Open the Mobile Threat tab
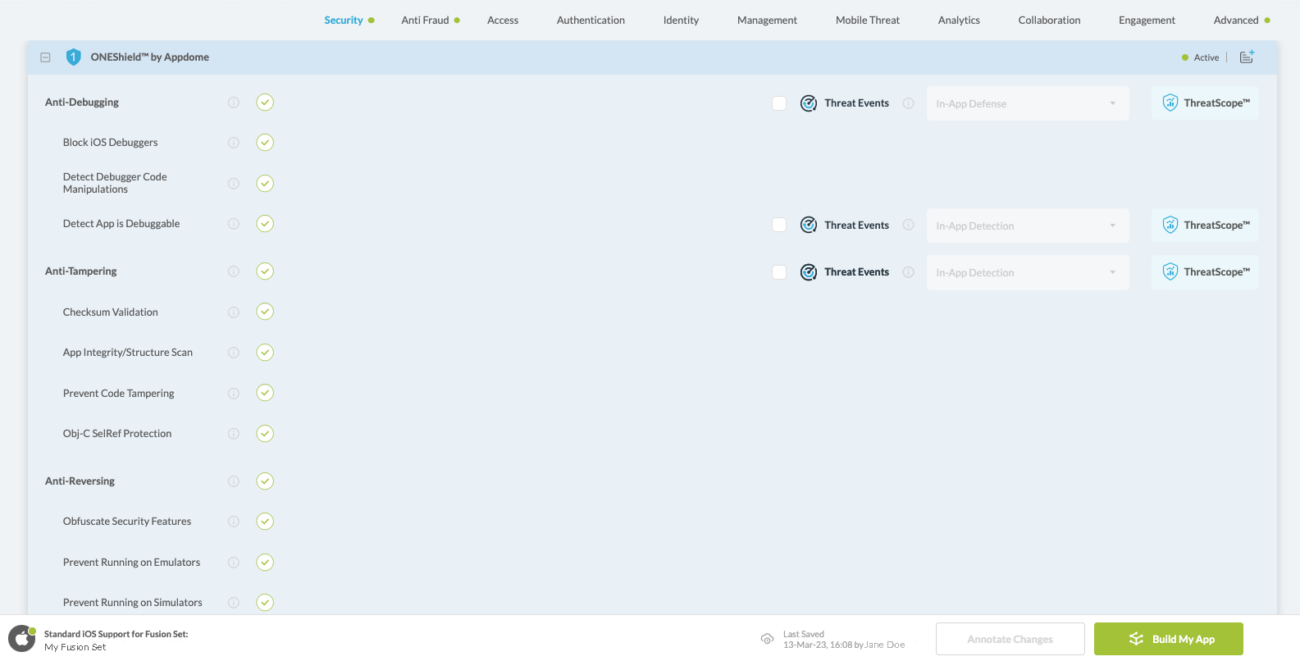Viewport: 1300px width, 661px height. (867, 20)
